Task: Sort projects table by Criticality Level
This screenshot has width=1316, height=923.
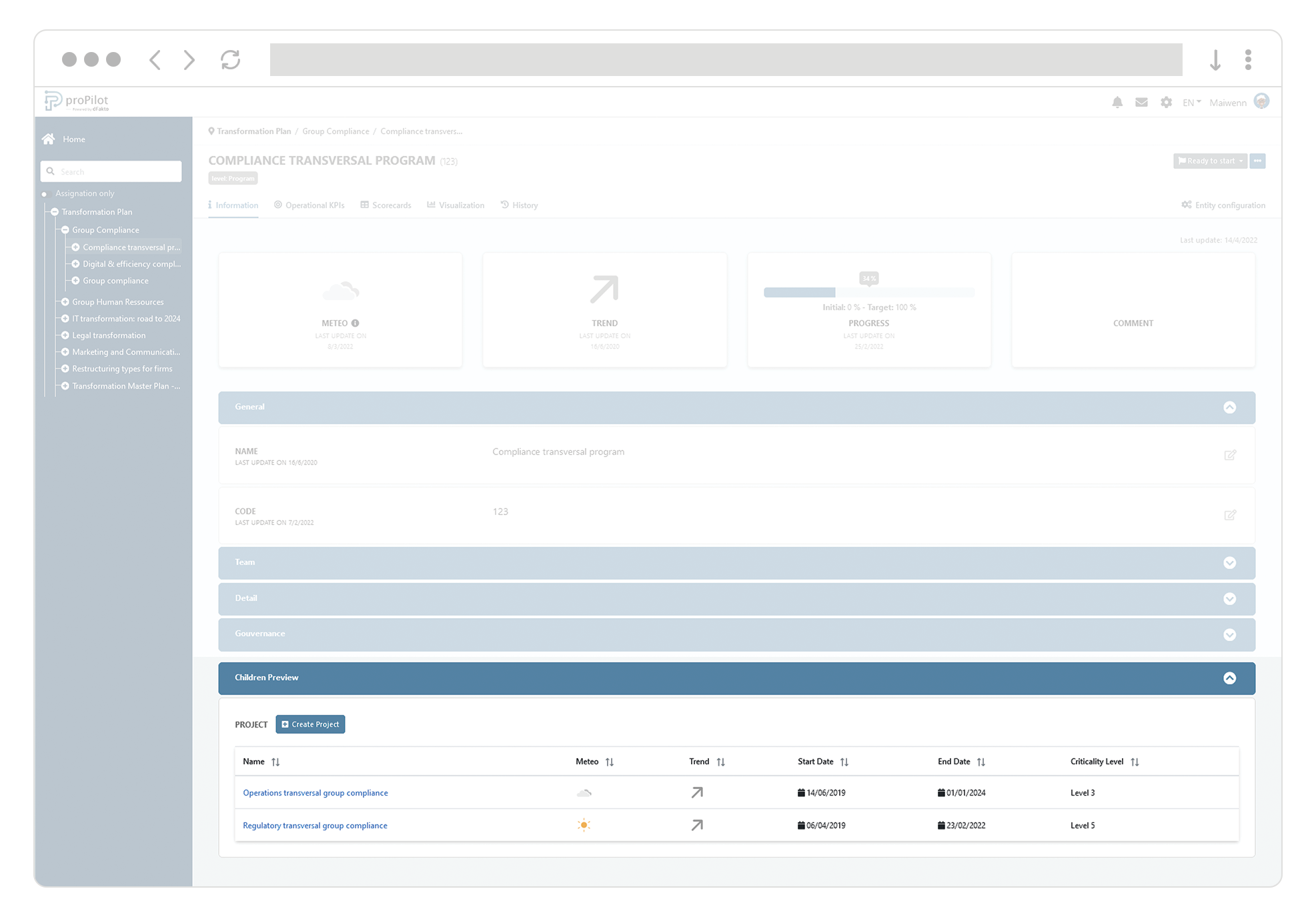Action: [x=1135, y=762]
